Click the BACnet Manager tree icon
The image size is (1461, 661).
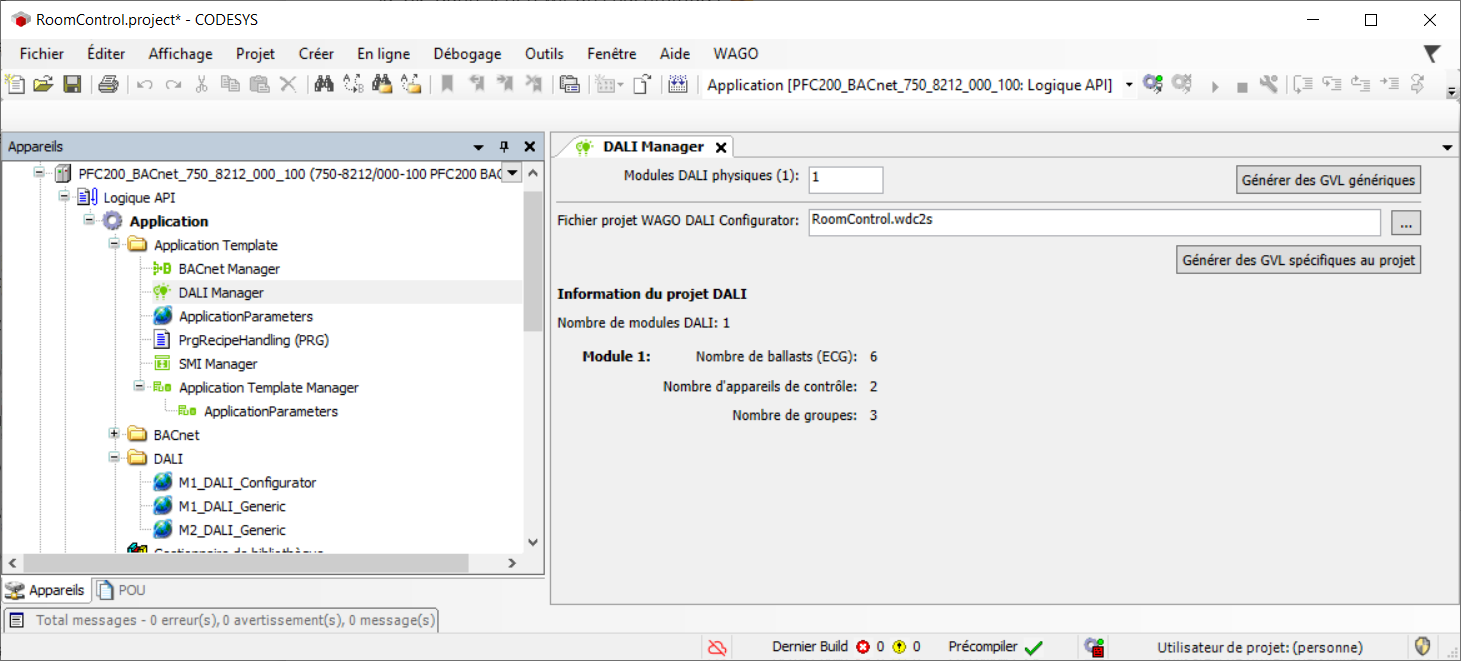(162, 269)
